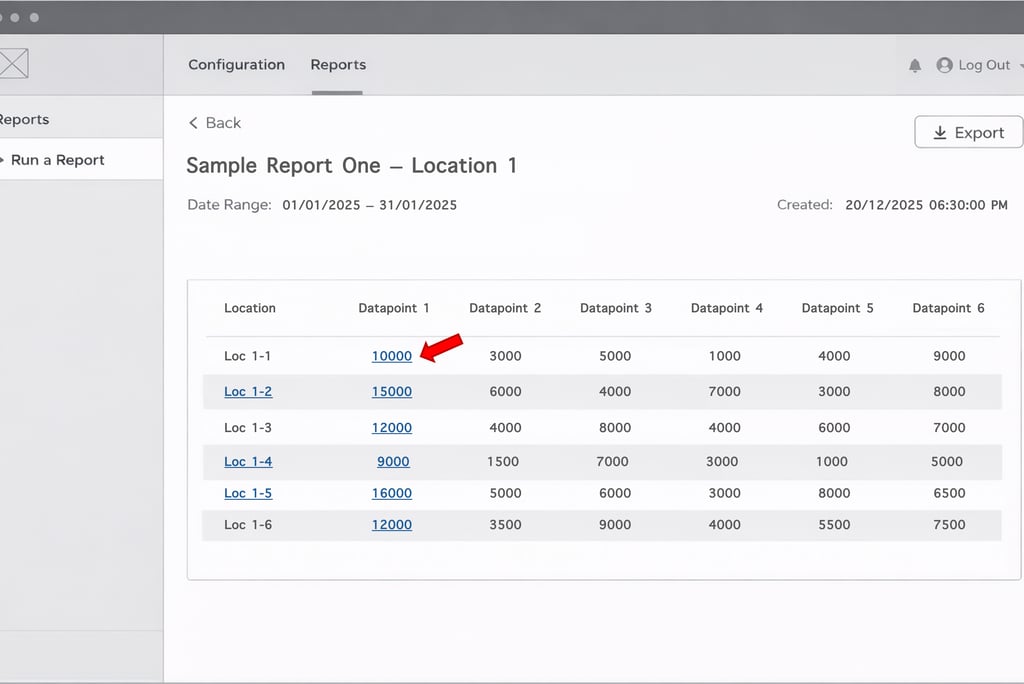Viewport: 1024px width, 684px height.
Task: Click the download icon on Export button
Action: point(939,133)
